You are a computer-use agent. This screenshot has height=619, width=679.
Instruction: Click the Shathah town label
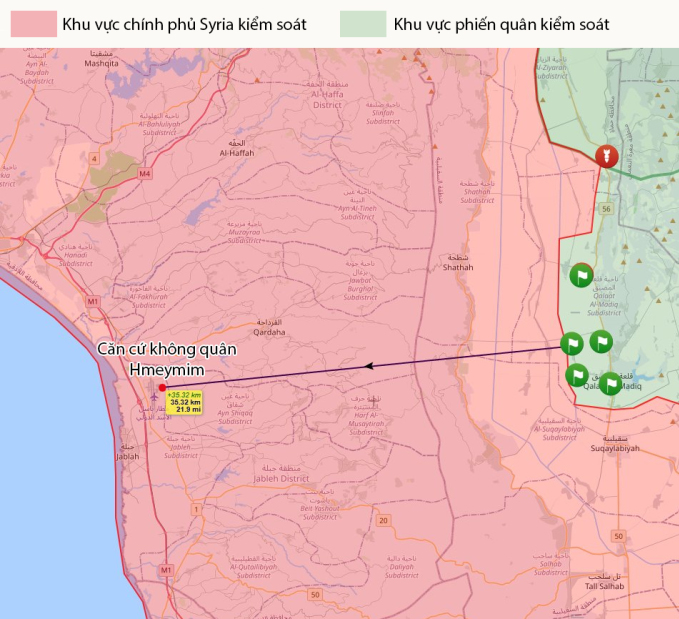click(x=457, y=267)
